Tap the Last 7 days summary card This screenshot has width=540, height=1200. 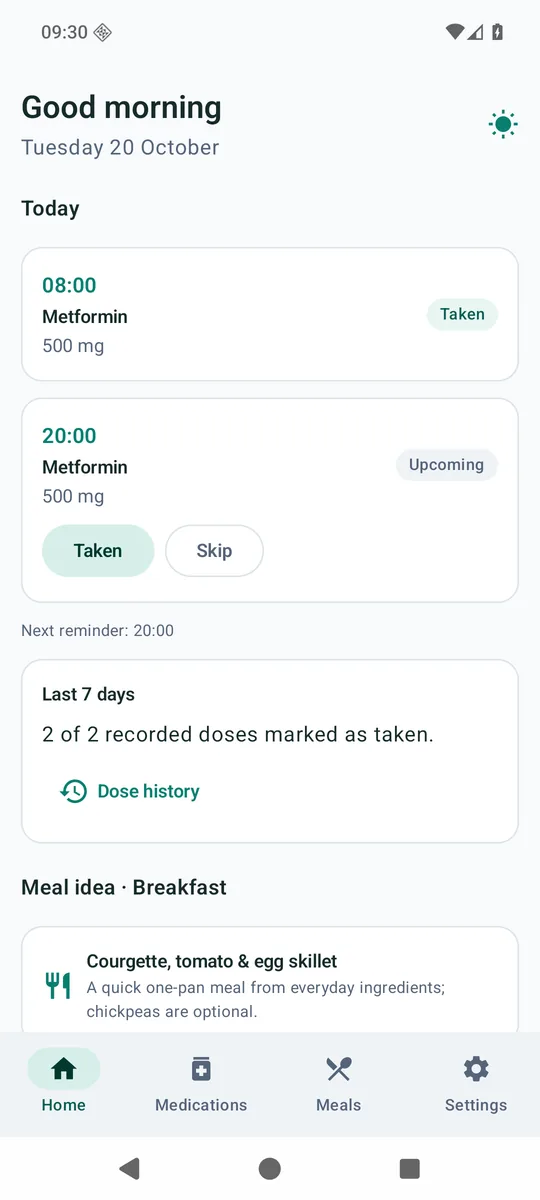coord(270,751)
